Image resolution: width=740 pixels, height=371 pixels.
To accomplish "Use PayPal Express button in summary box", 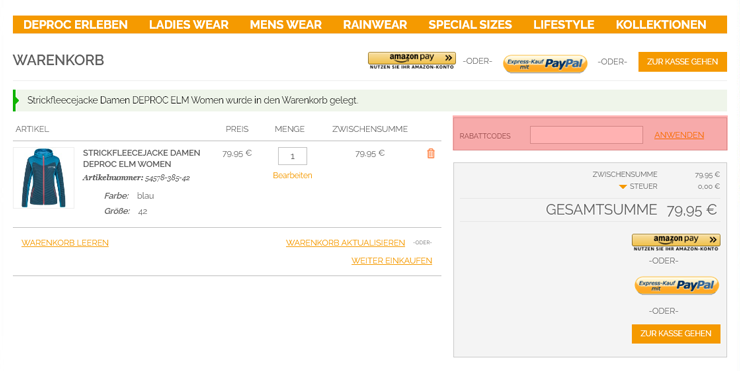I will [676, 285].
